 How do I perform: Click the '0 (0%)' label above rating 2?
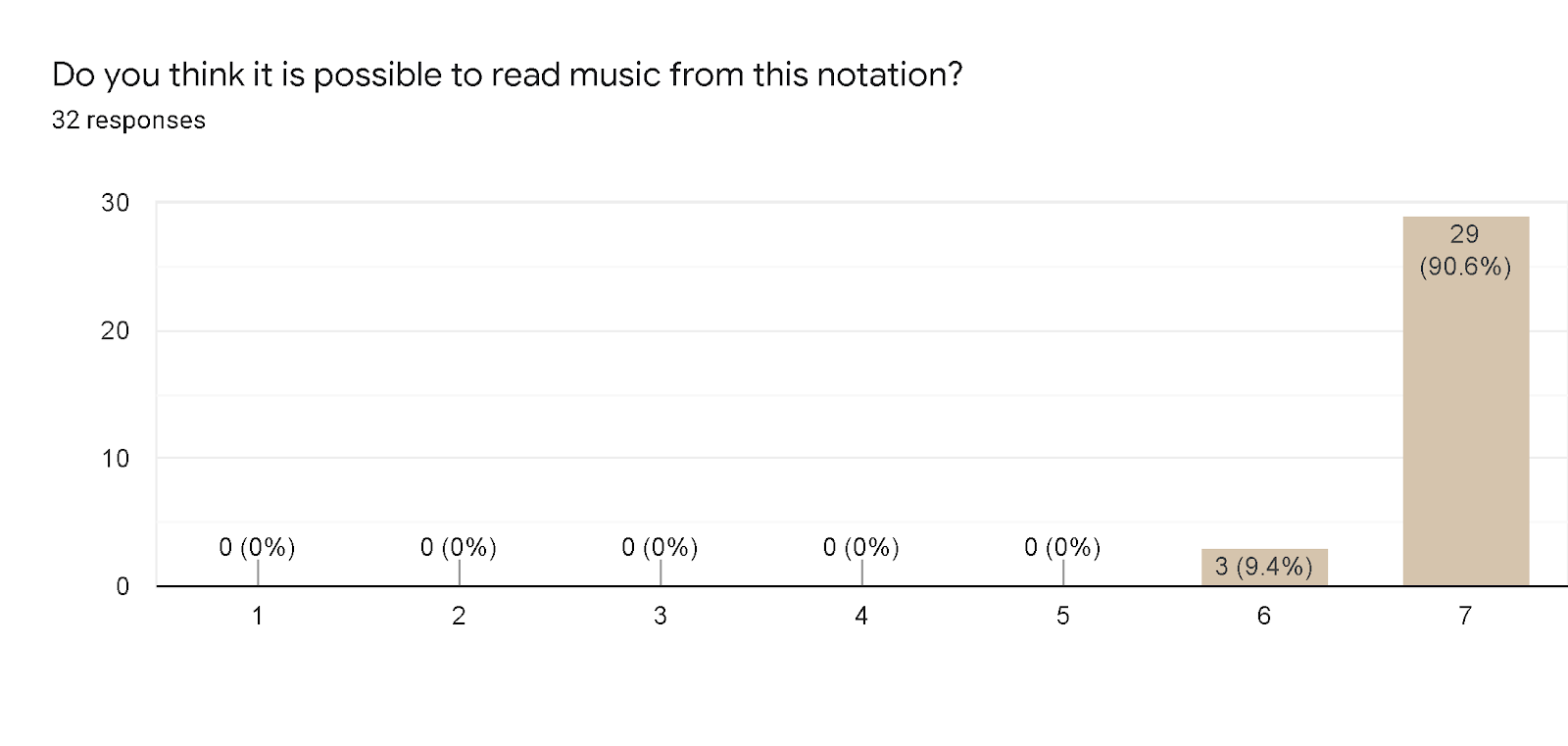point(459,547)
